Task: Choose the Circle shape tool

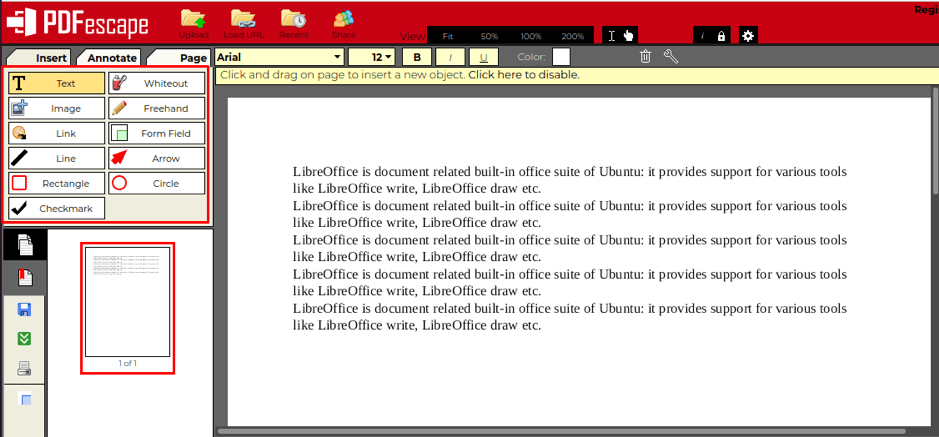Action: point(156,184)
